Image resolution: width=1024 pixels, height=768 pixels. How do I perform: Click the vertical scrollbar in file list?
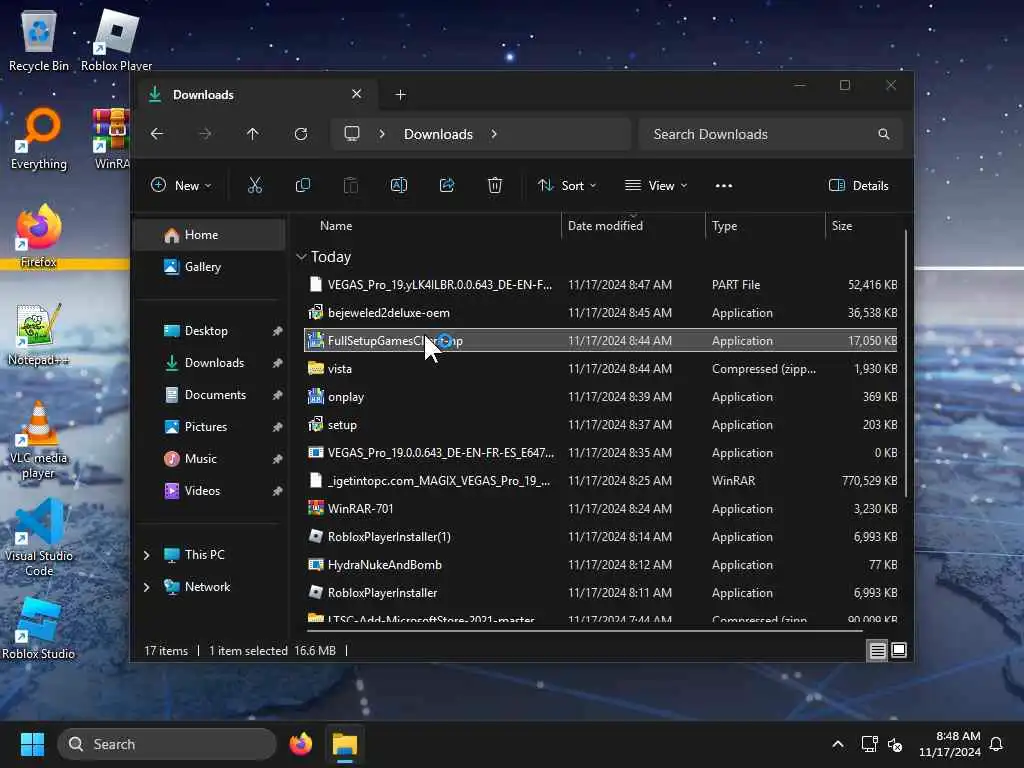point(906,362)
